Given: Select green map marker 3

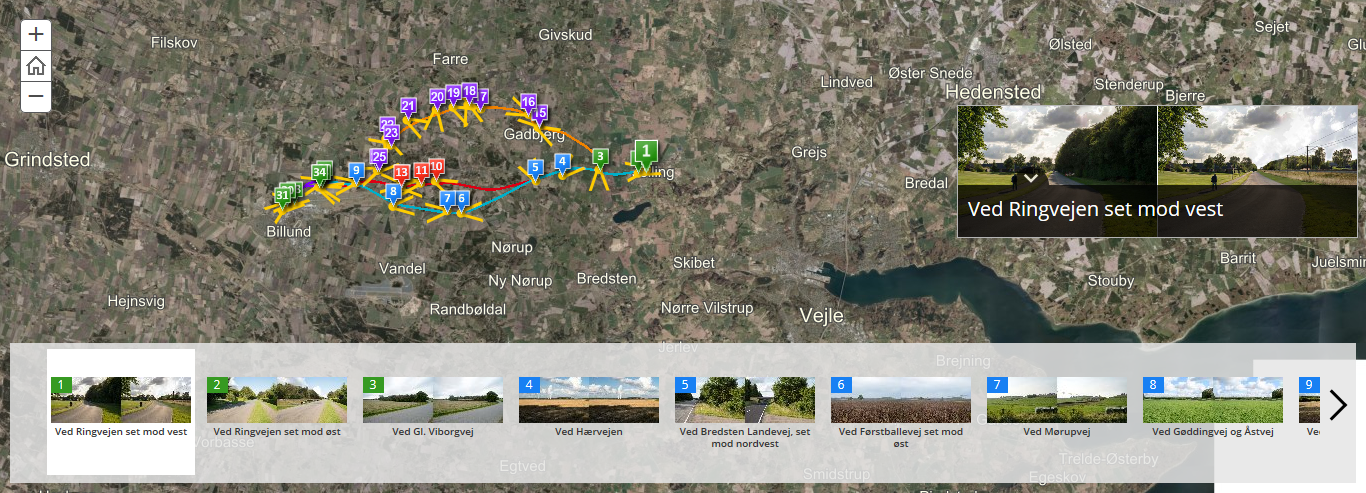Looking at the screenshot, I should [x=599, y=157].
